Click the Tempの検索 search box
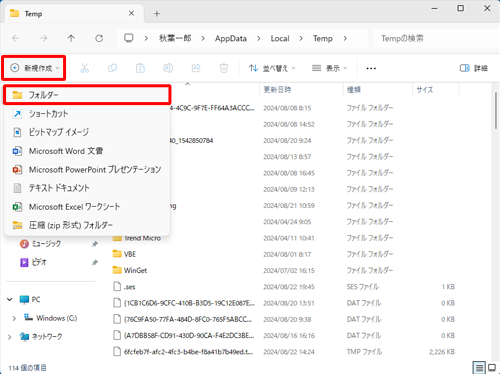Viewport: 500px width, 374px height. click(435, 39)
